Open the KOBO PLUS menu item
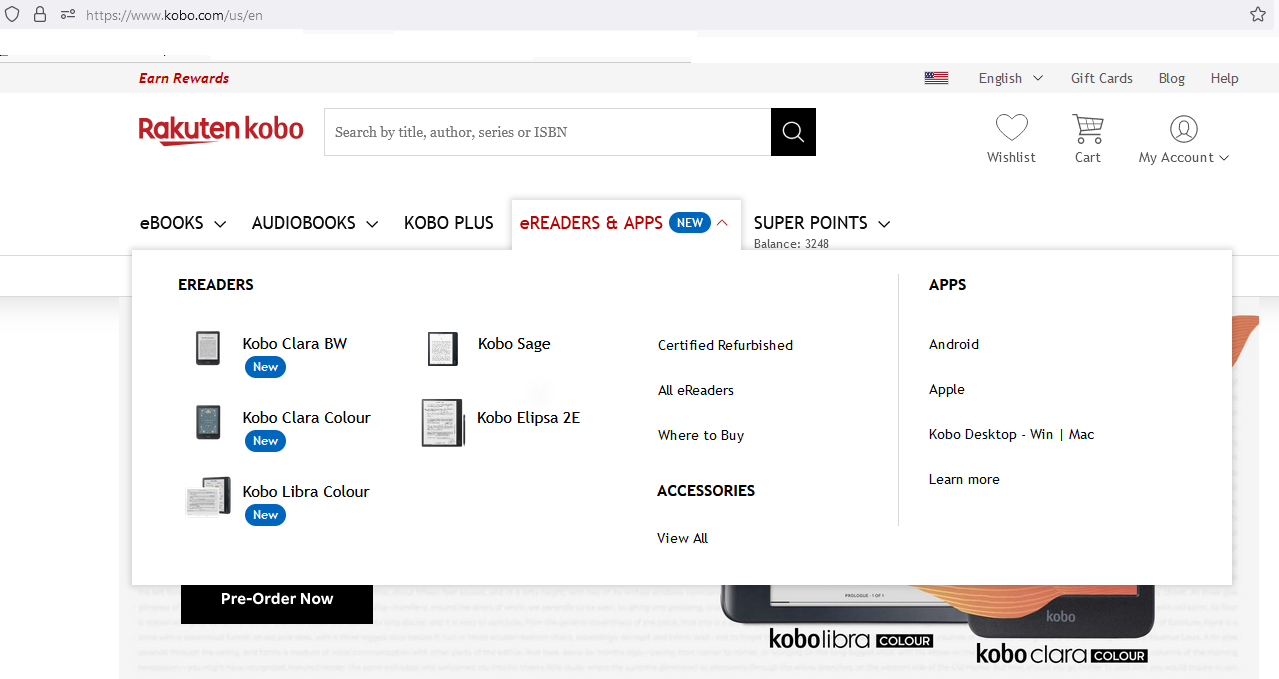The width and height of the screenshot is (1279, 679). pyautogui.click(x=448, y=223)
